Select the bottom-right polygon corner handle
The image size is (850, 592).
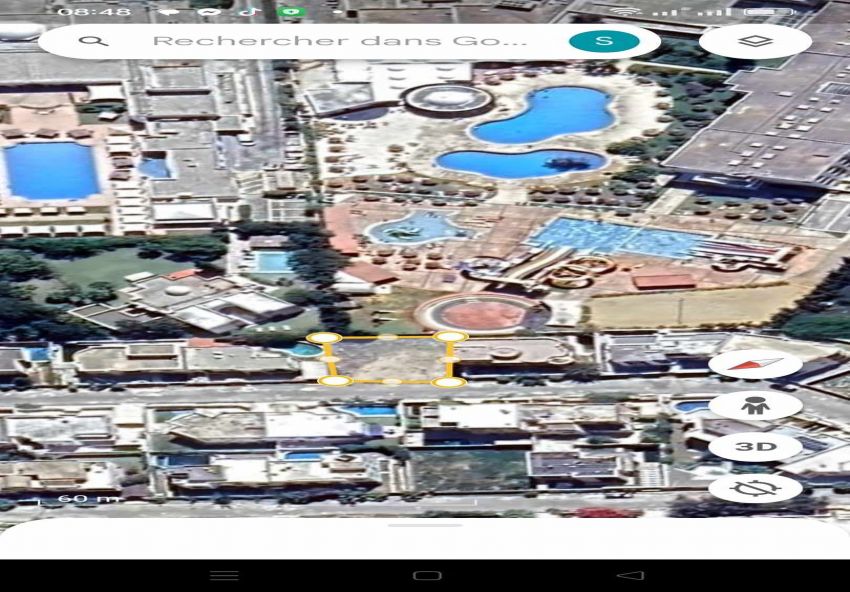coord(449,382)
